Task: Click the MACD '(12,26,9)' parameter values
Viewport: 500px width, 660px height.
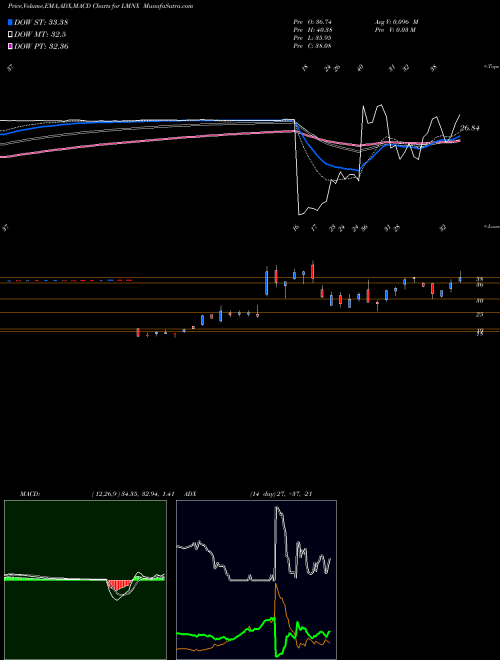Action: tap(133, 494)
